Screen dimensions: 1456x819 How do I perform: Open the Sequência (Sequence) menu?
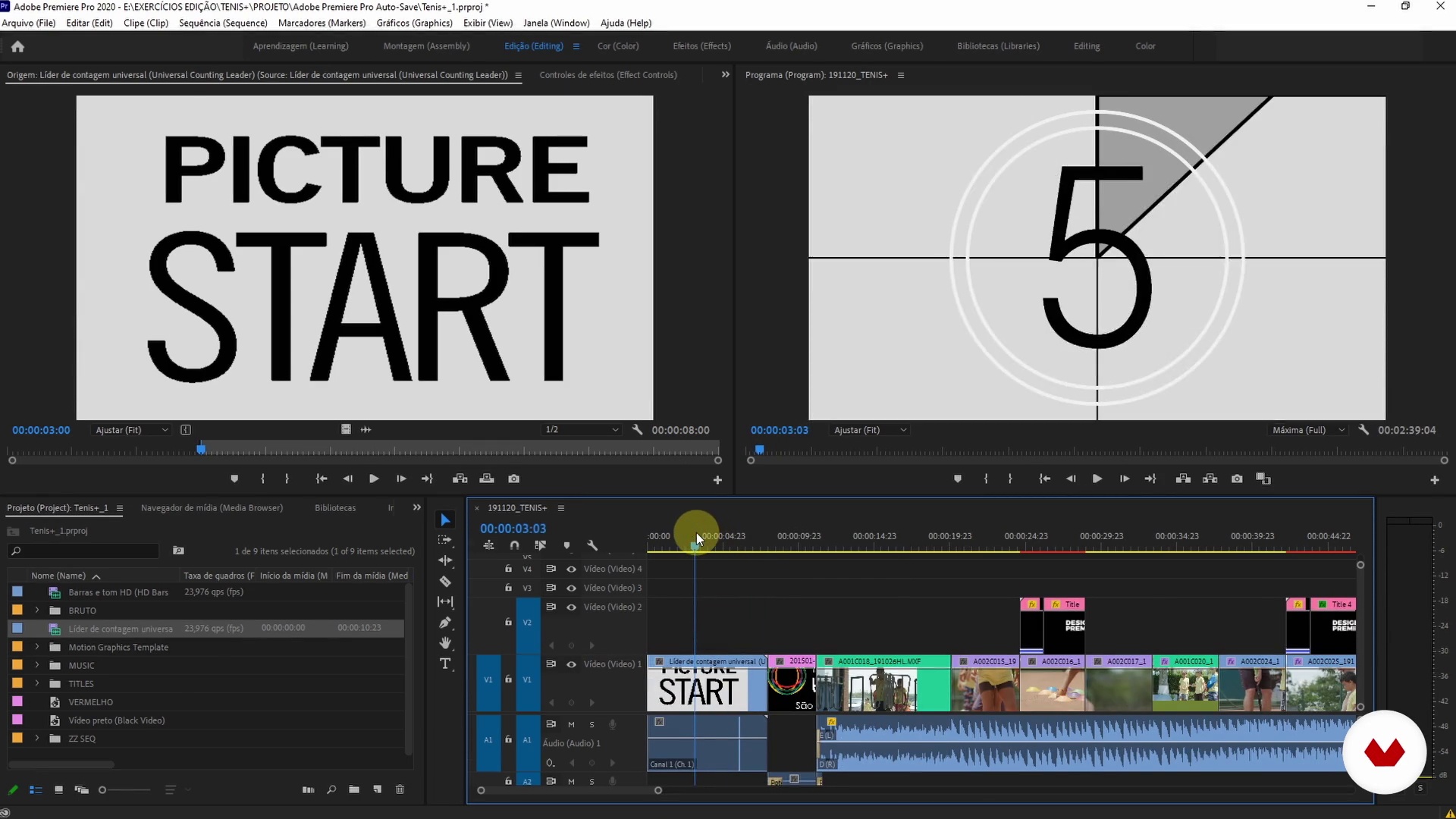[223, 23]
